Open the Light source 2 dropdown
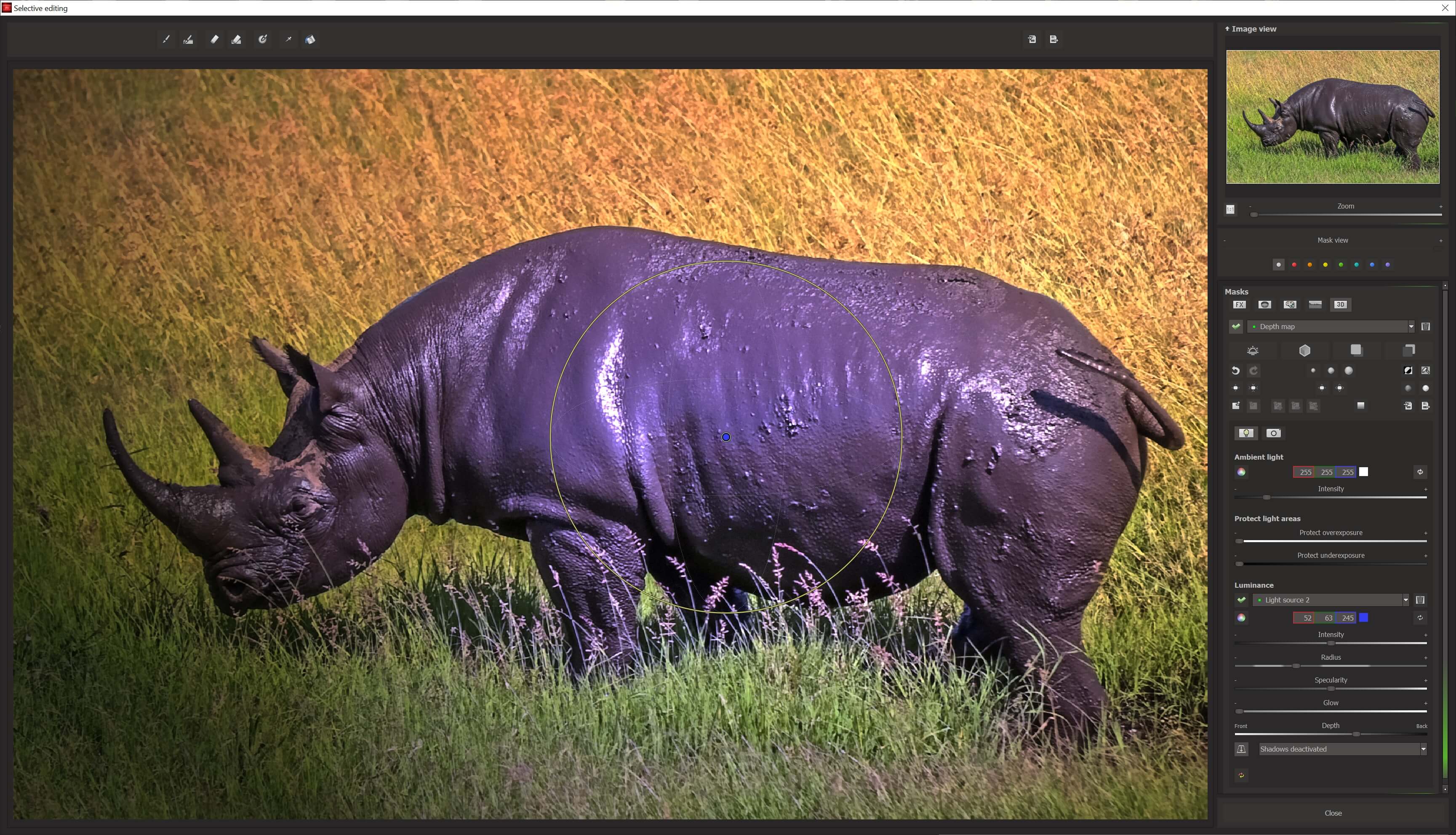The width and height of the screenshot is (1456, 835). point(1405,600)
